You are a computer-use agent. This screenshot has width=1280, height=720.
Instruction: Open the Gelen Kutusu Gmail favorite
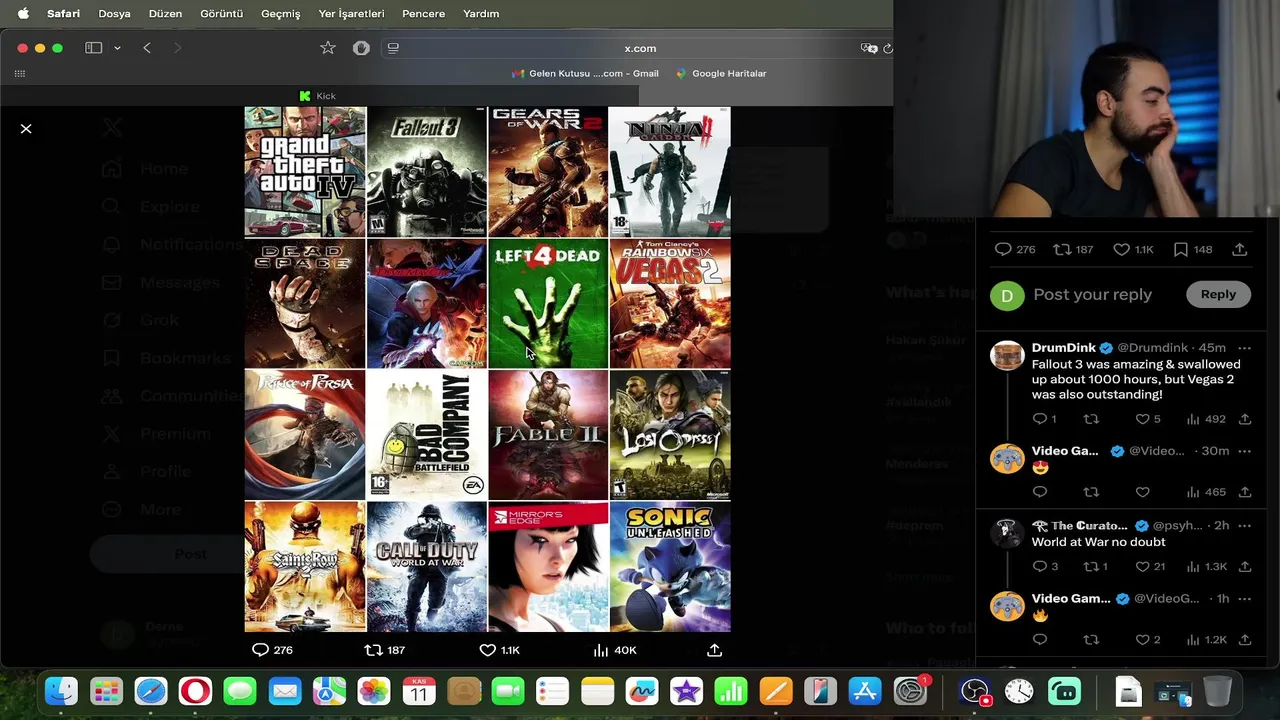point(585,73)
